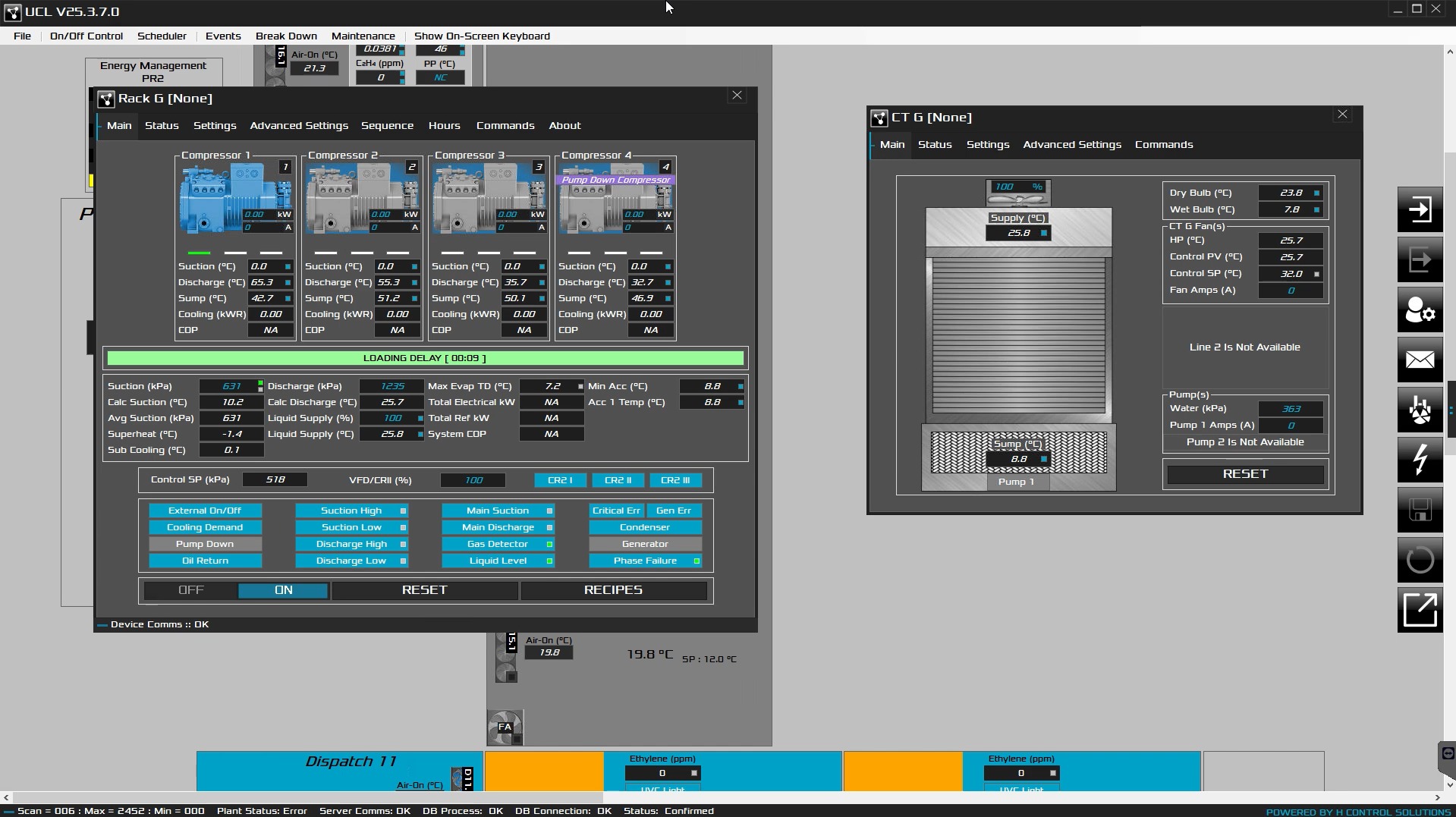Open CT G Commands tab

click(x=1164, y=145)
